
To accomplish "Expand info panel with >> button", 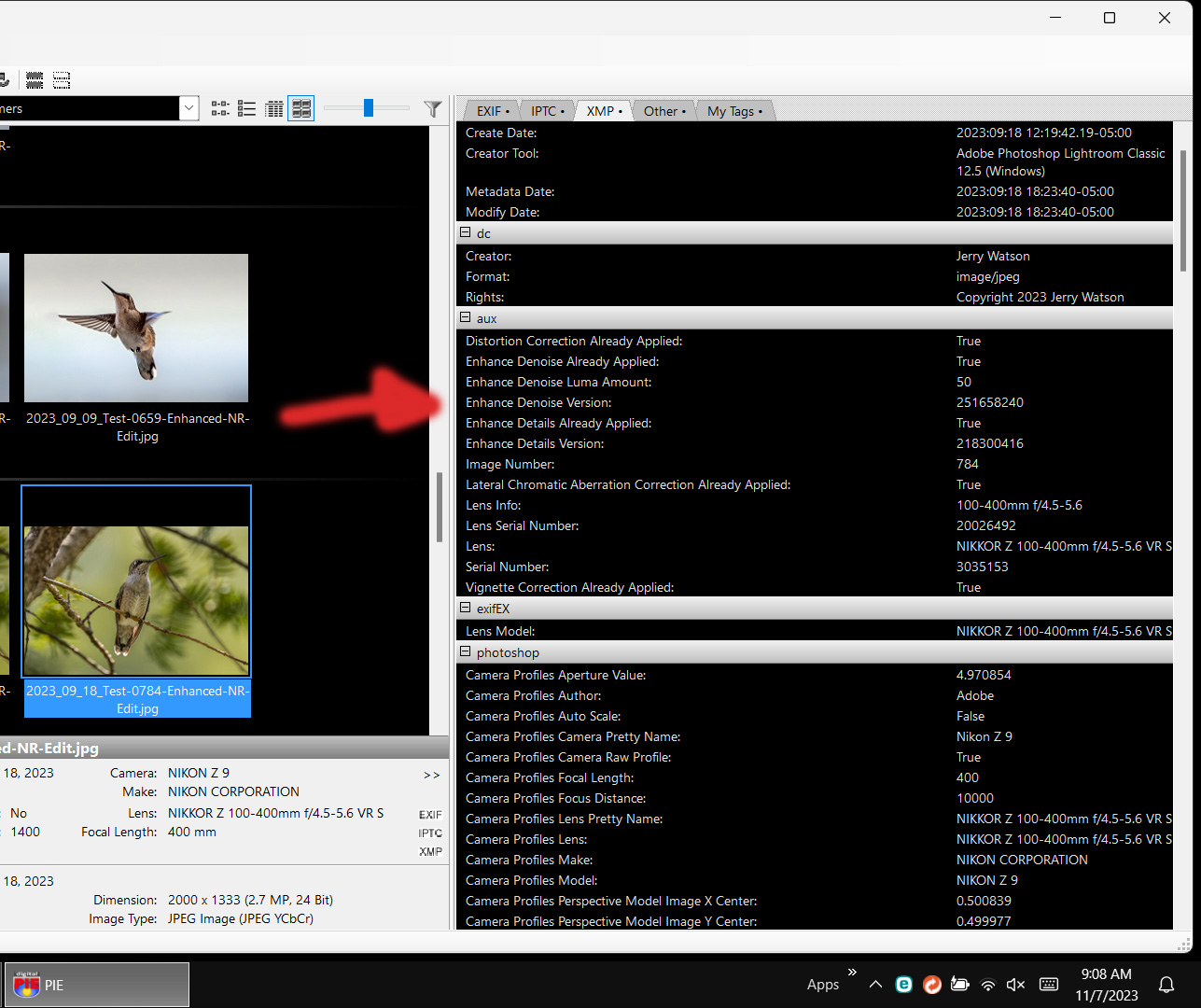I will point(431,775).
